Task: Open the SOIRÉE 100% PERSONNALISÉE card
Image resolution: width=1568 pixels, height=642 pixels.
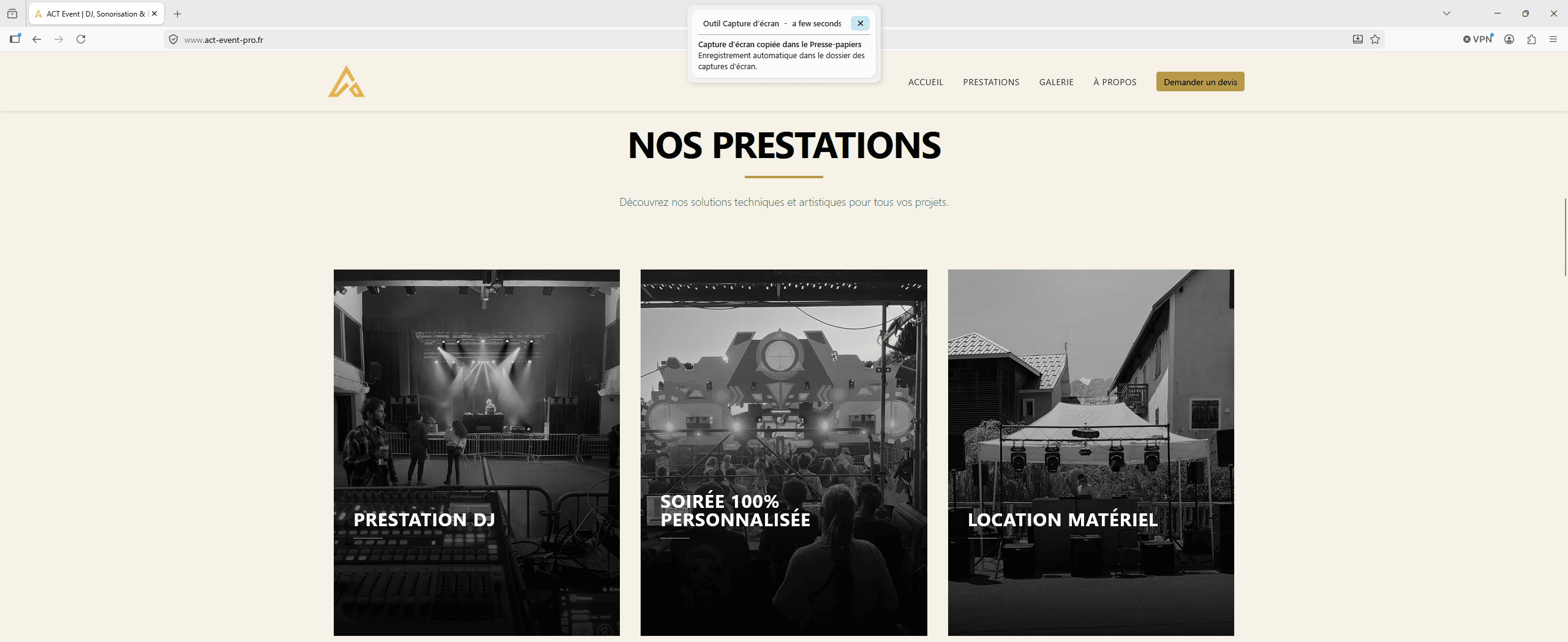Action: click(783, 453)
